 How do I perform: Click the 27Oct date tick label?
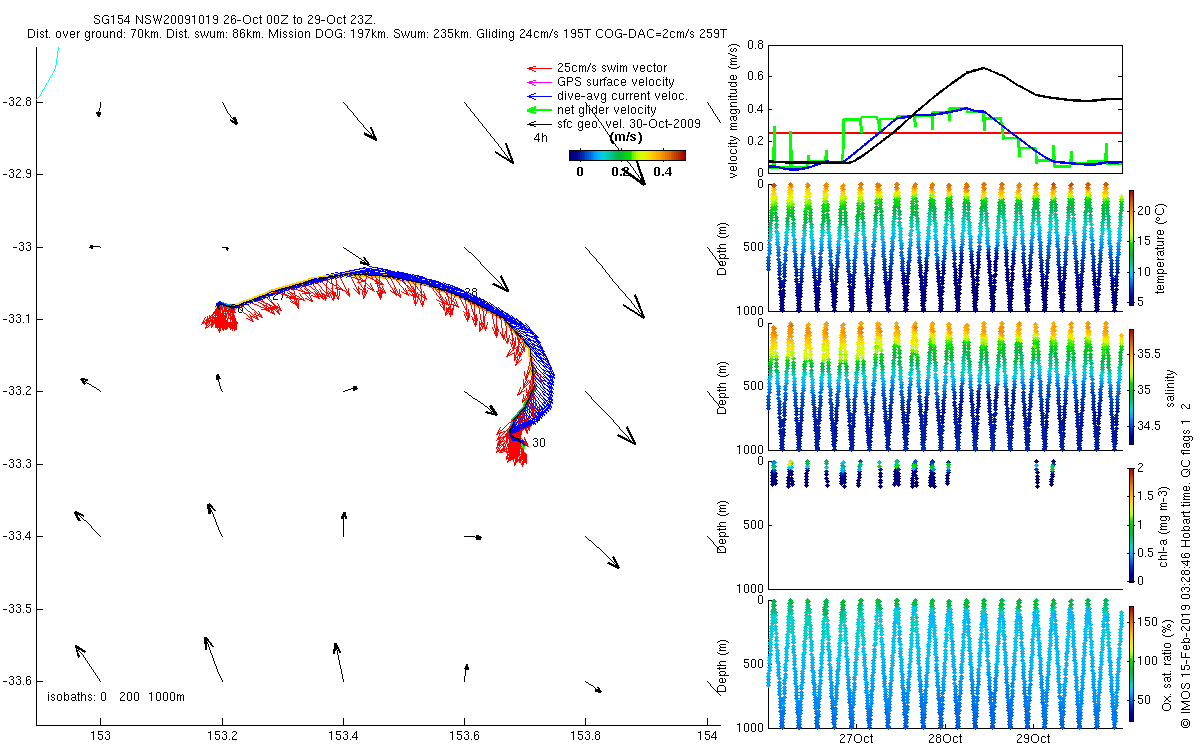click(x=856, y=739)
